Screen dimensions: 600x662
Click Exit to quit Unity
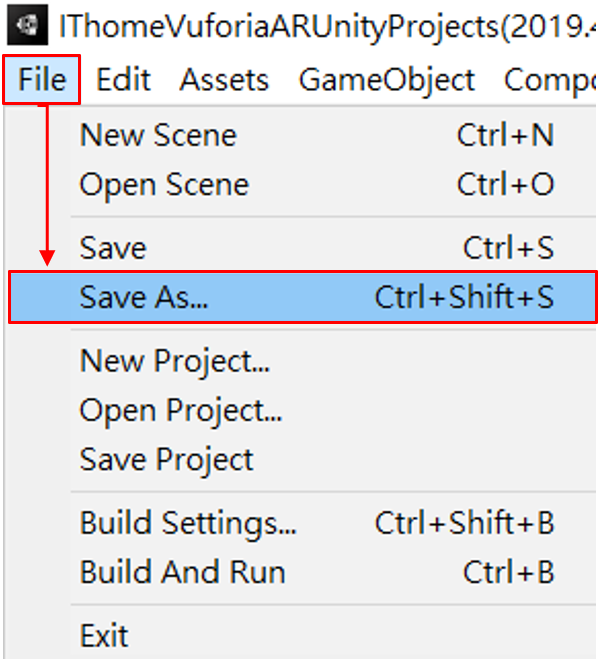tap(104, 635)
